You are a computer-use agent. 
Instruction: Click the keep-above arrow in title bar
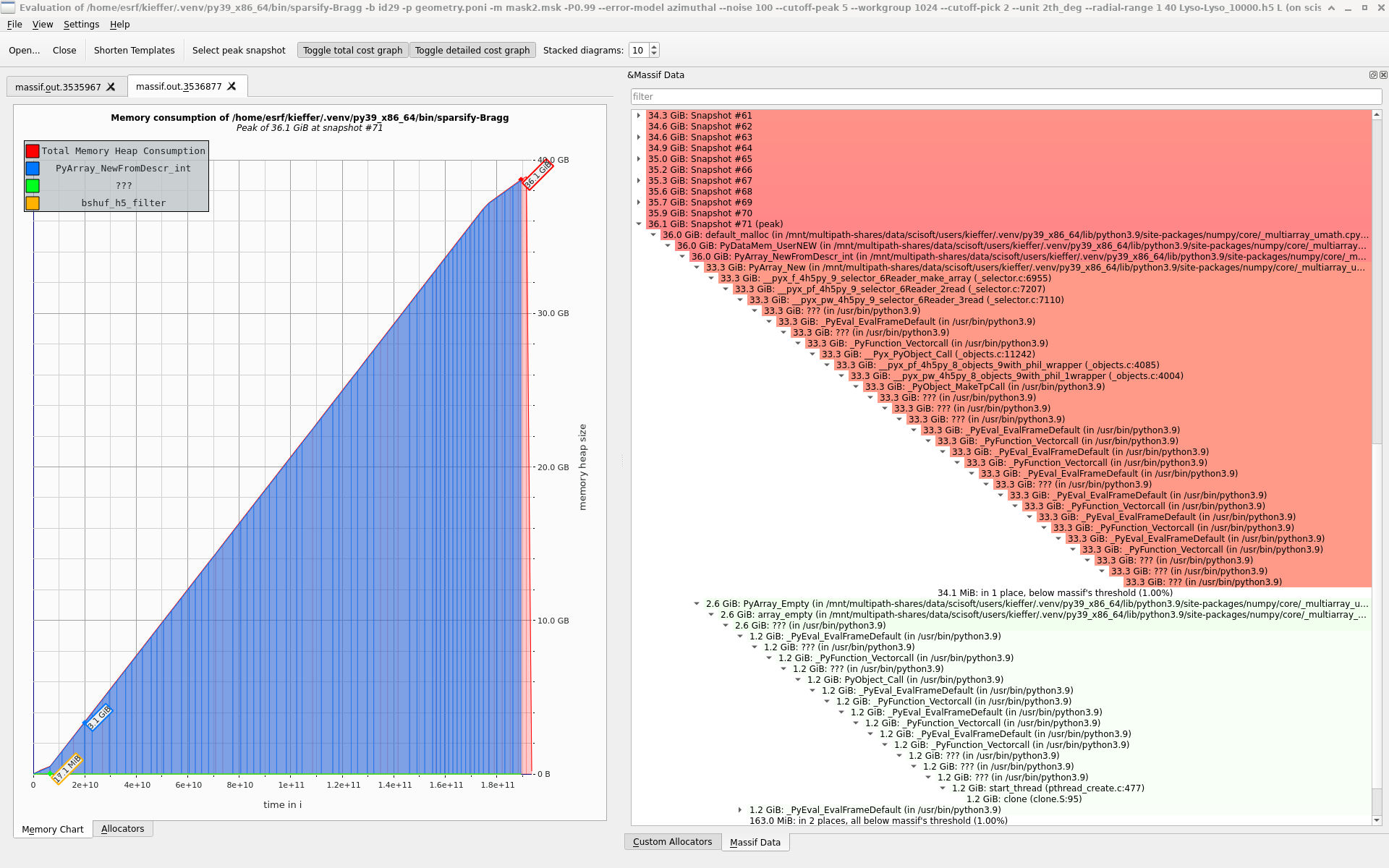tap(1331, 8)
